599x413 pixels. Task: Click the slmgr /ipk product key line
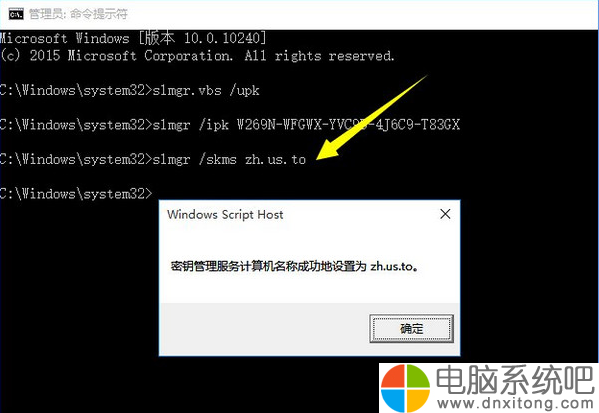point(230,125)
